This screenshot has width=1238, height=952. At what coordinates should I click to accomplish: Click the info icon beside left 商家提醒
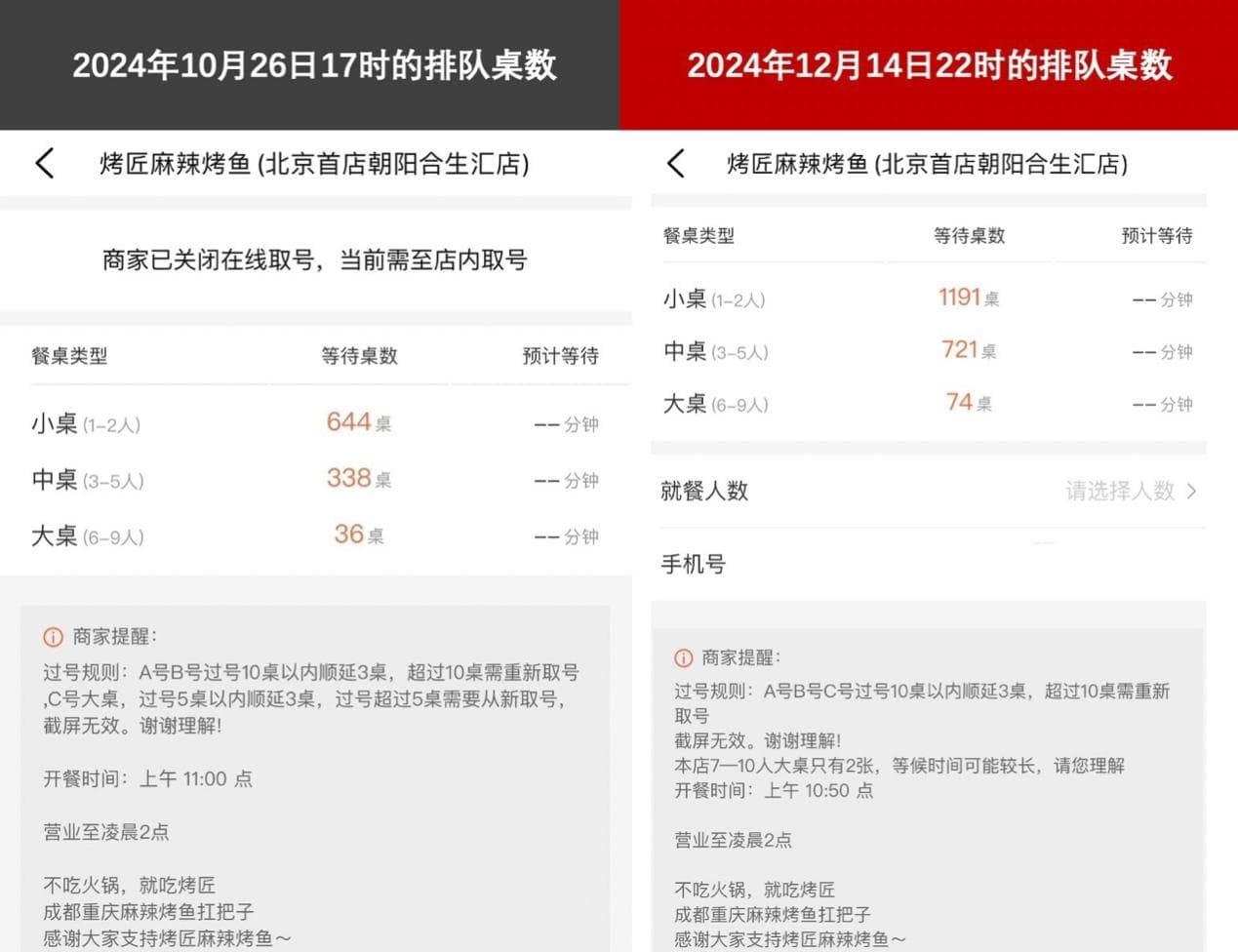tap(53, 637)
